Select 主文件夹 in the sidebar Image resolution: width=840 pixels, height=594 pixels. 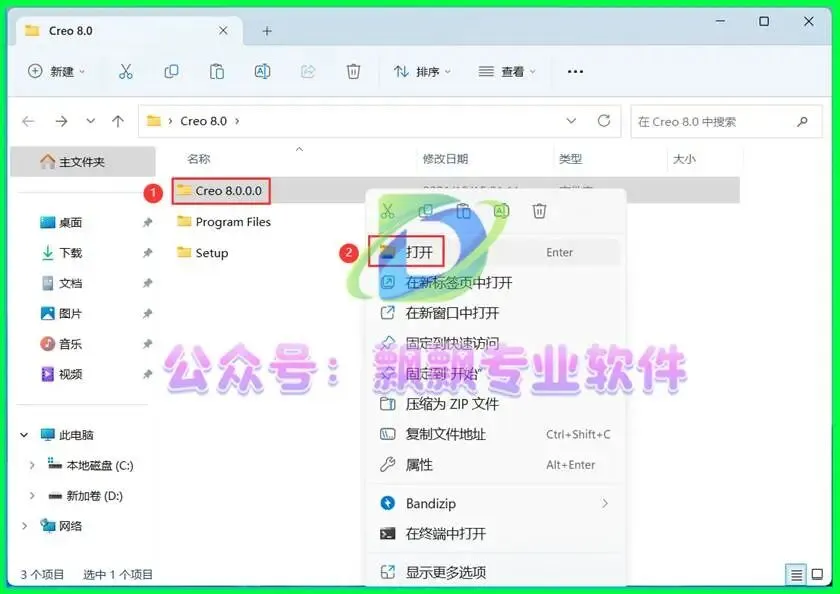82,162
